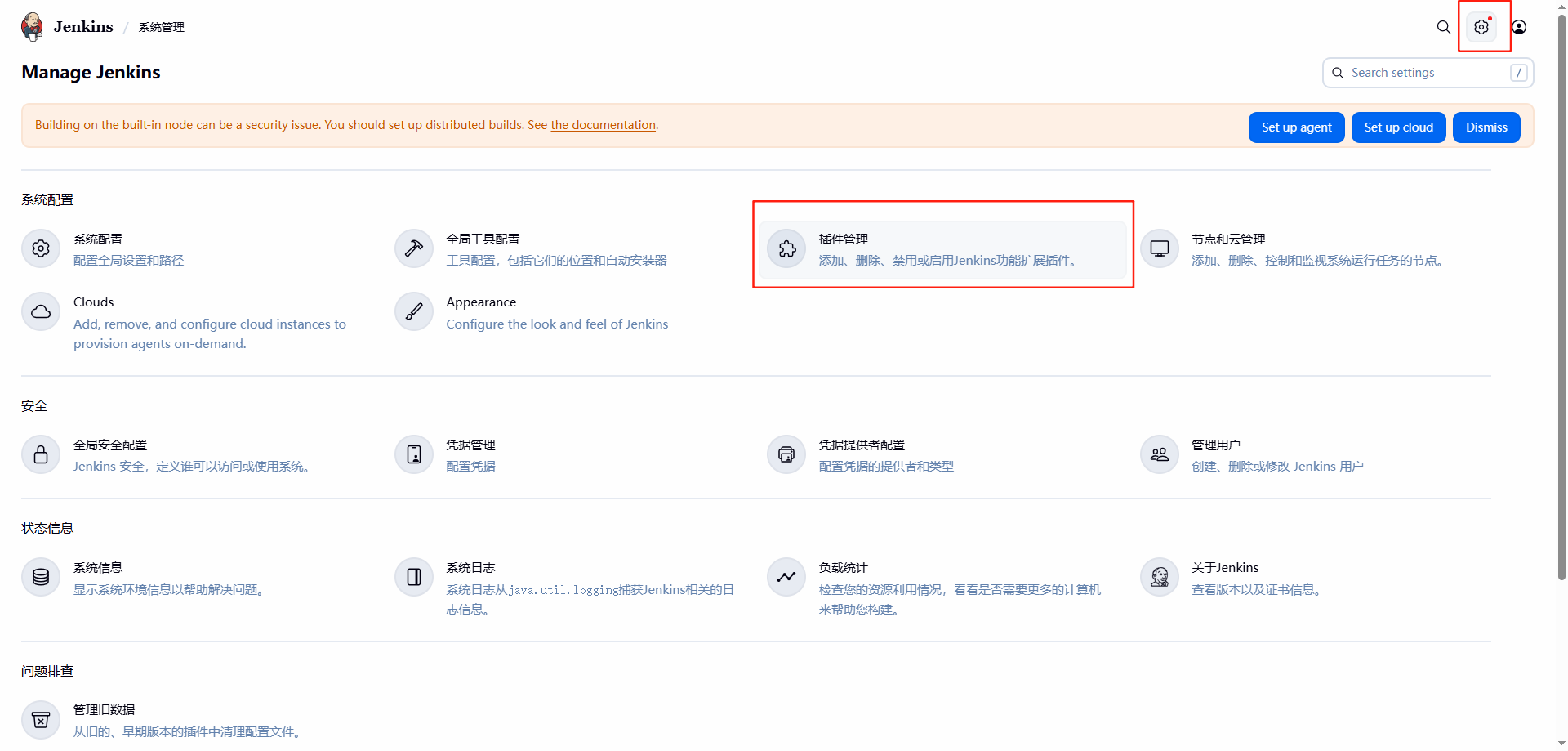
Task: Click description '配置全局设置和路径'
Action: click(x=129, y=261)
